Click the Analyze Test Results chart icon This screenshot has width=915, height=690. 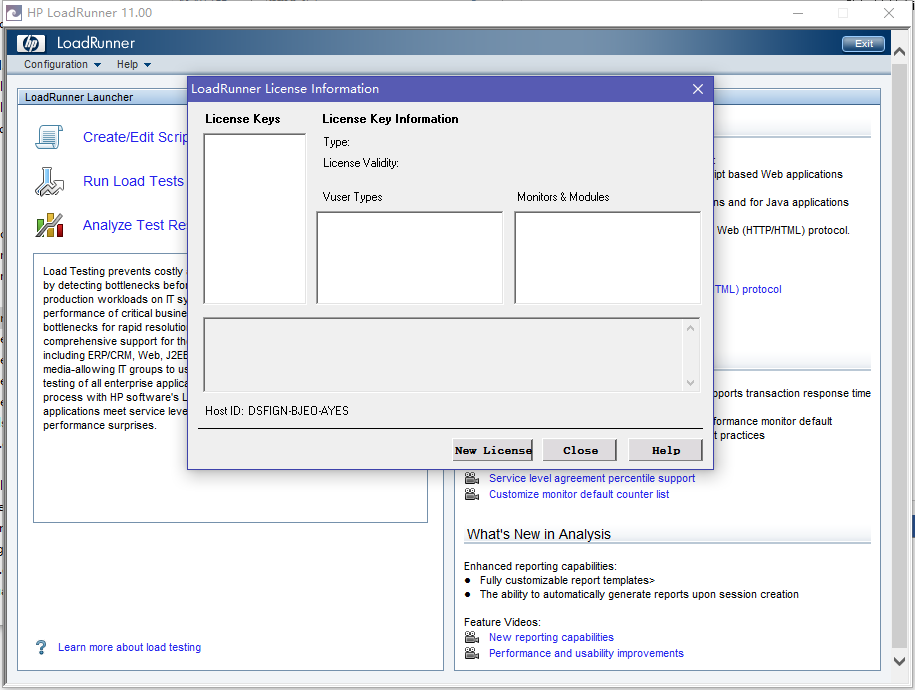pyautogui.click(x=49, y=225)
